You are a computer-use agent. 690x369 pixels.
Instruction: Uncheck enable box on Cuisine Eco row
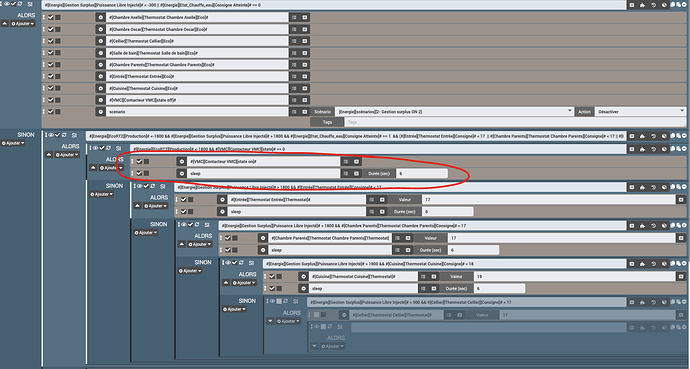point(51,88)
